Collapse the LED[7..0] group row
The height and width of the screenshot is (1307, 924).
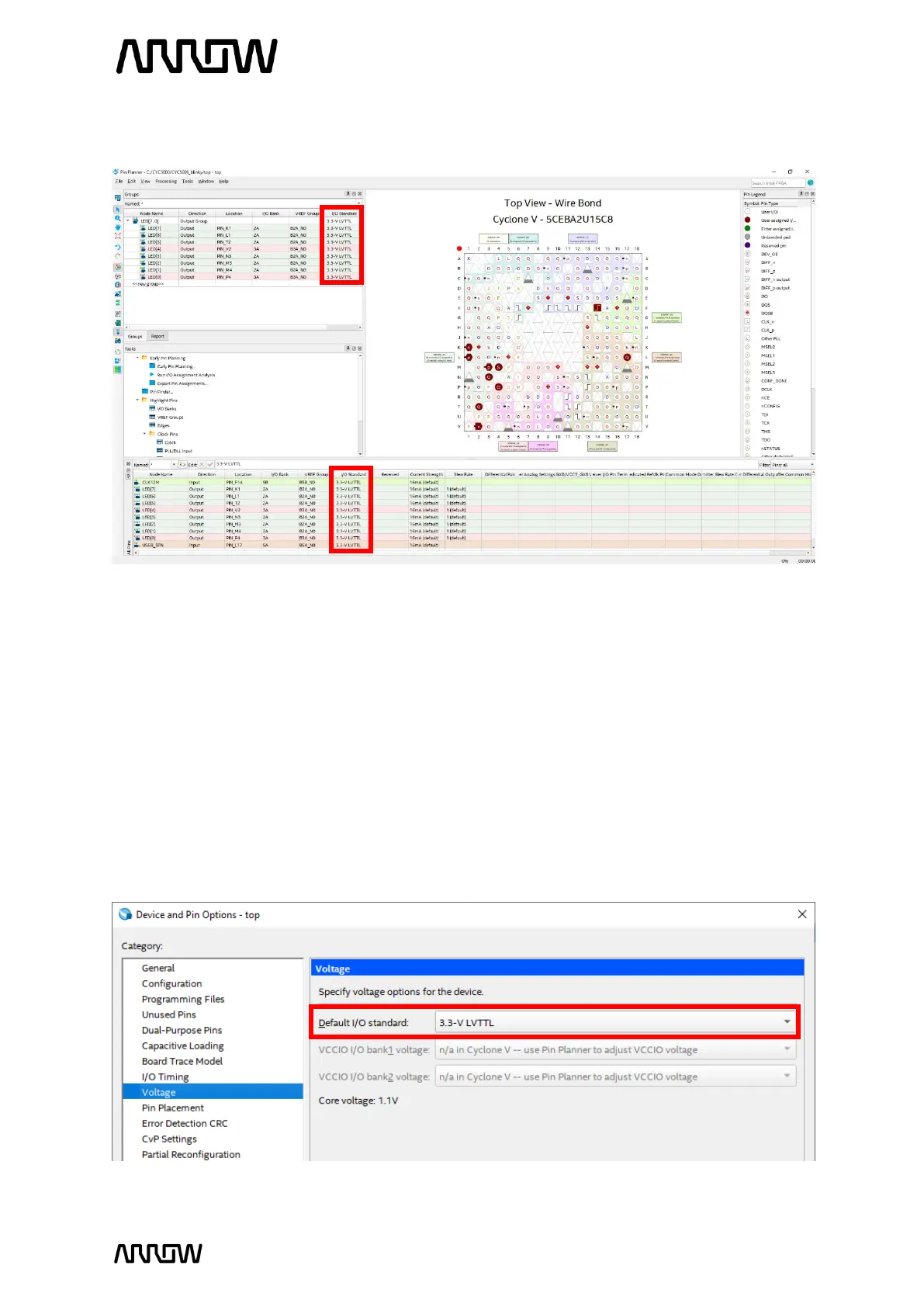point(128,220)
